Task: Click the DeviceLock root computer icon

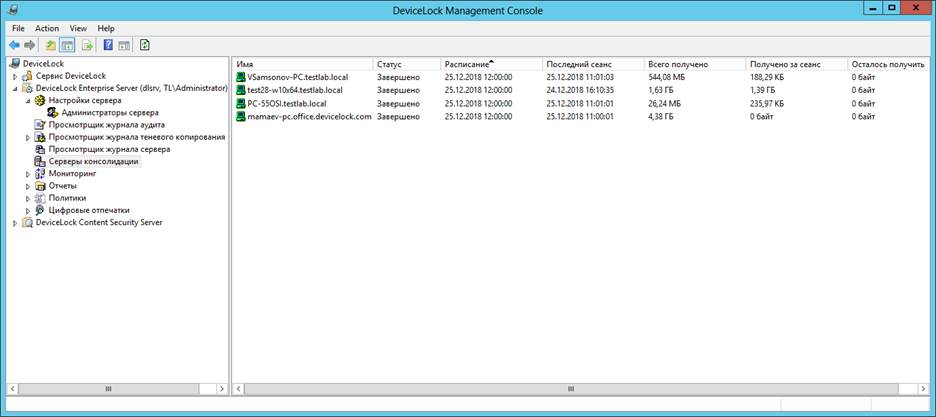Action: (16, 63)
